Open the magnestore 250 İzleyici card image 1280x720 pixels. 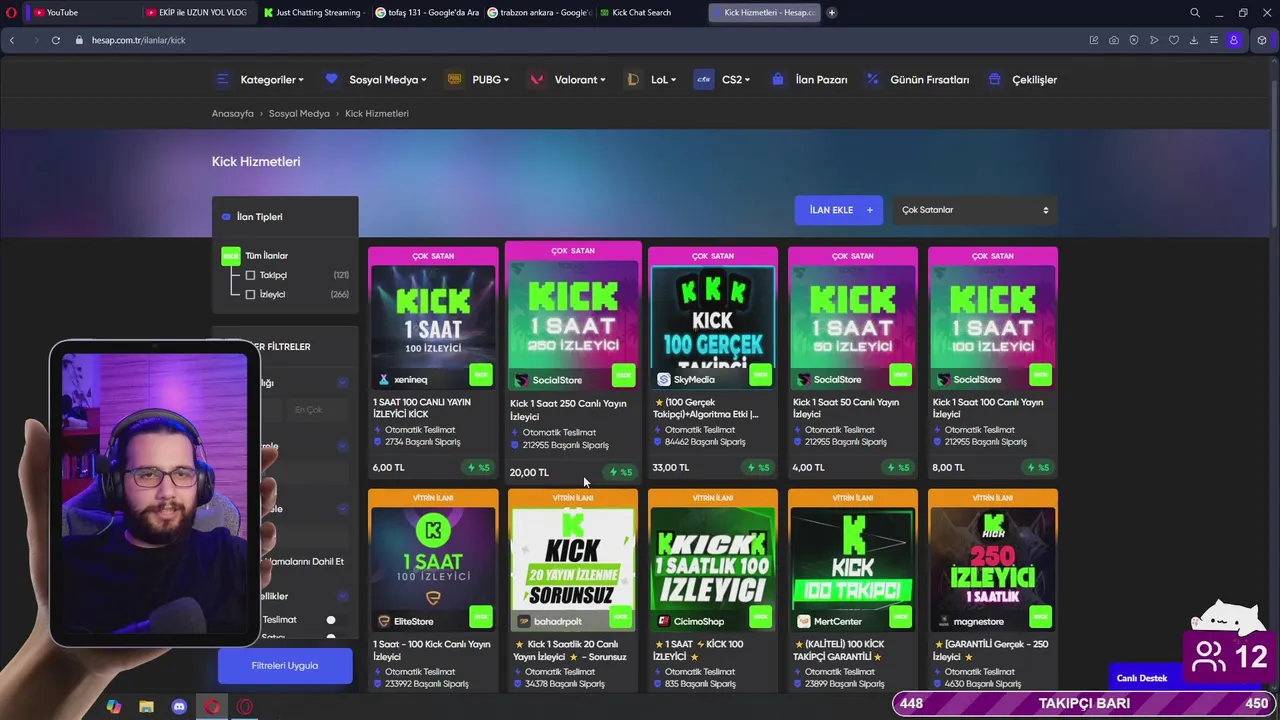pos(993,560)
